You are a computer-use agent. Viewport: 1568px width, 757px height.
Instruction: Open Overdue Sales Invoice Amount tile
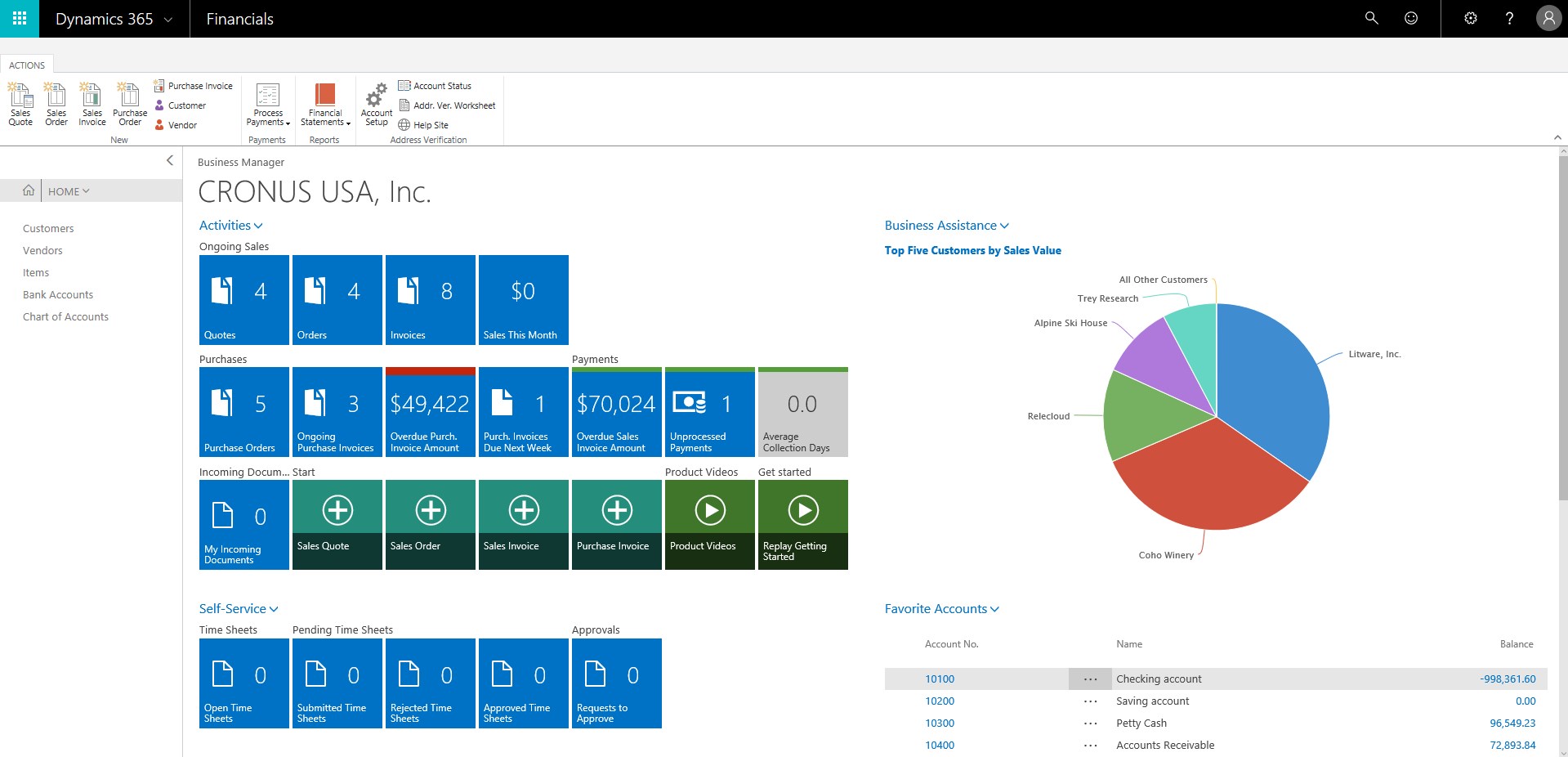[617, 412]
